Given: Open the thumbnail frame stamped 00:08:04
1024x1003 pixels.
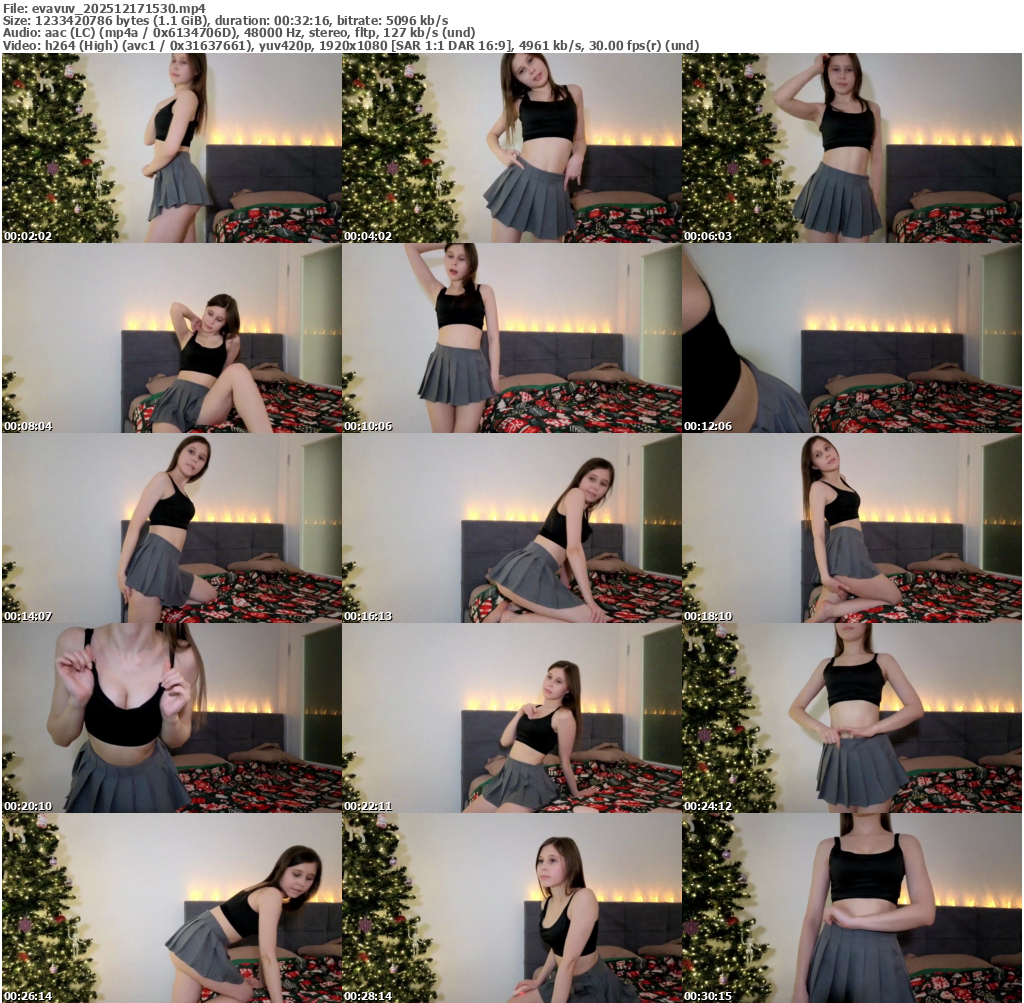Looking at the screenshot, I should (172, 338).
